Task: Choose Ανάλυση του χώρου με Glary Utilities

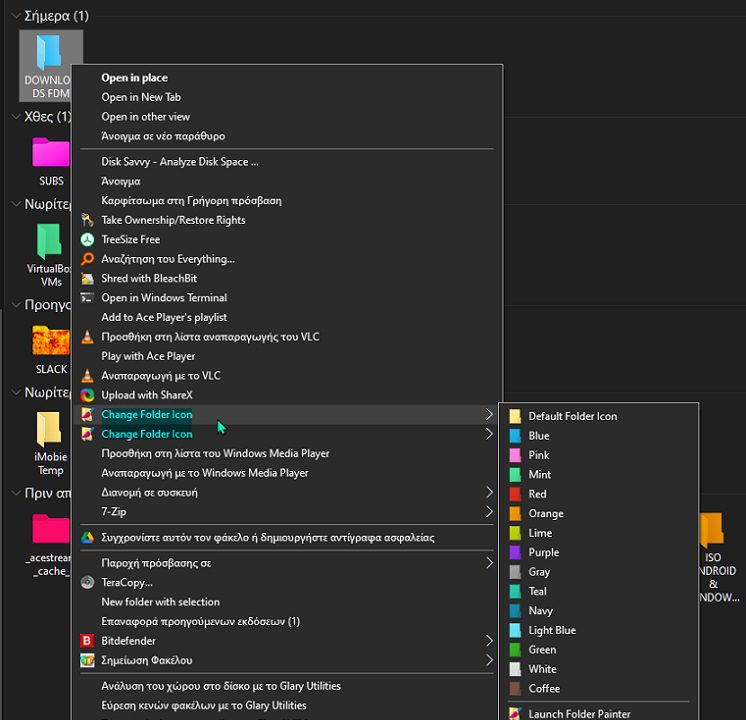Action: (287, 686)
